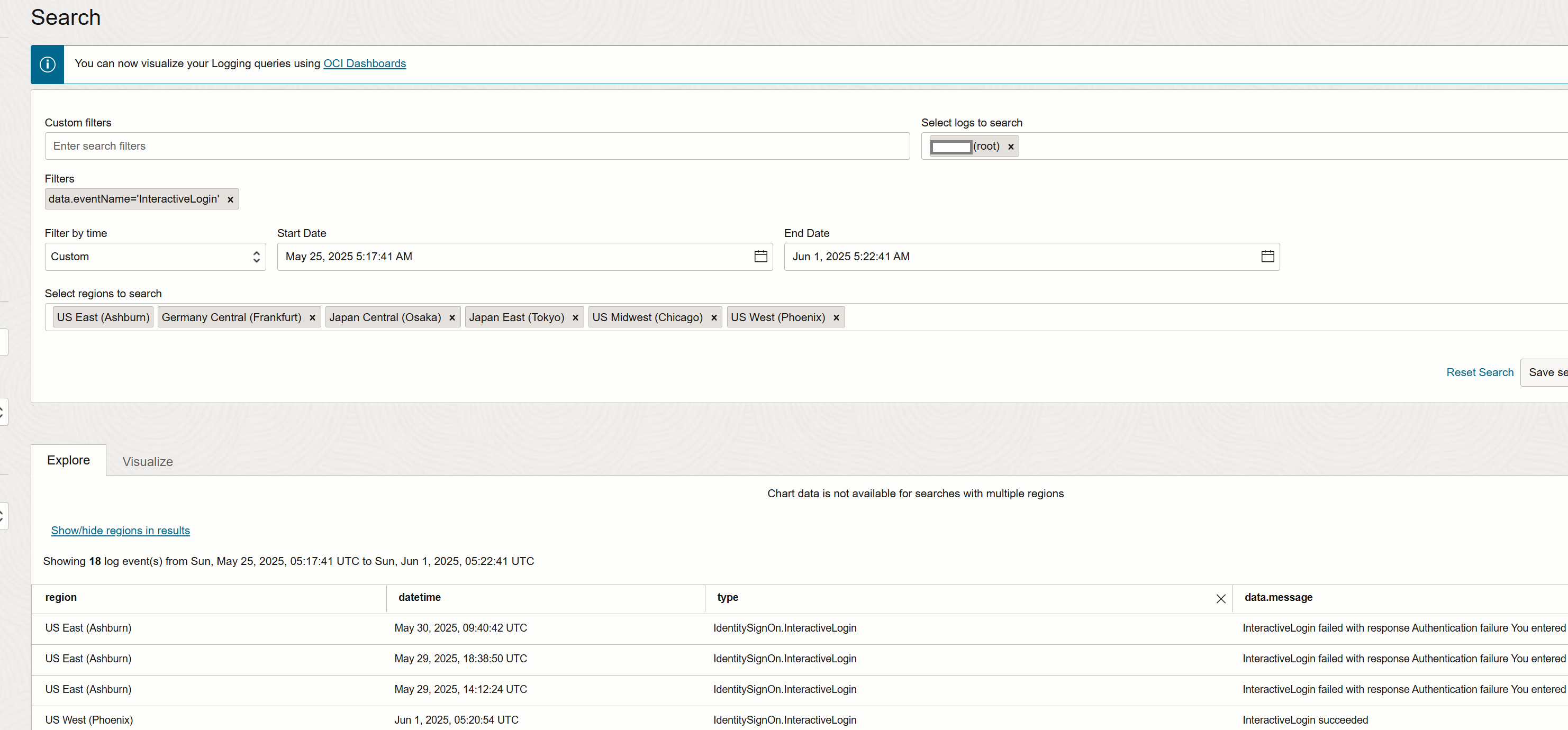This screenshot has height=730, width=1568.
Task: Click the Enter search filters field
Action: [477, 146]
